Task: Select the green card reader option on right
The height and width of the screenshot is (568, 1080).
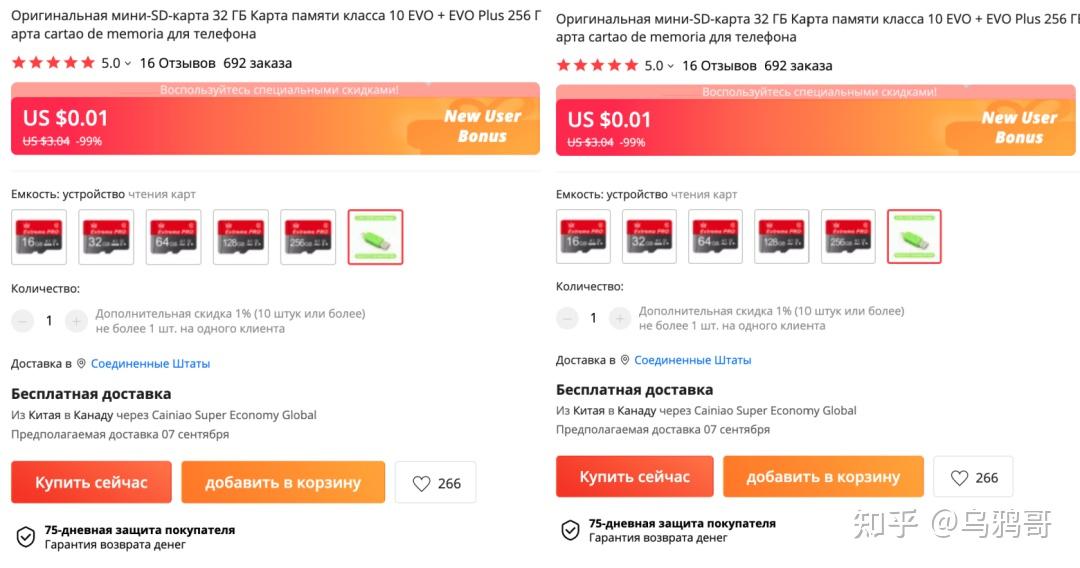Action: coord(914,237)
